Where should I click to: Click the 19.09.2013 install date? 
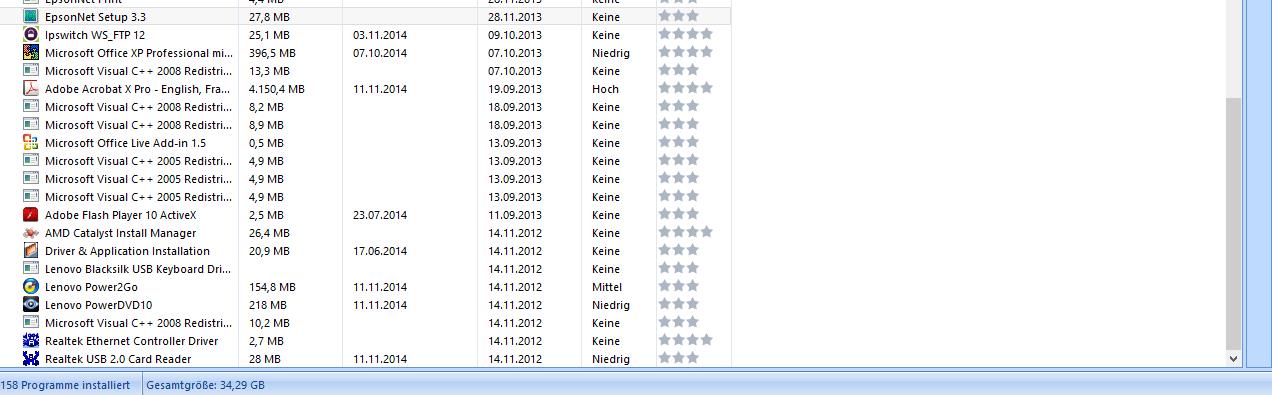coord(515,89)
